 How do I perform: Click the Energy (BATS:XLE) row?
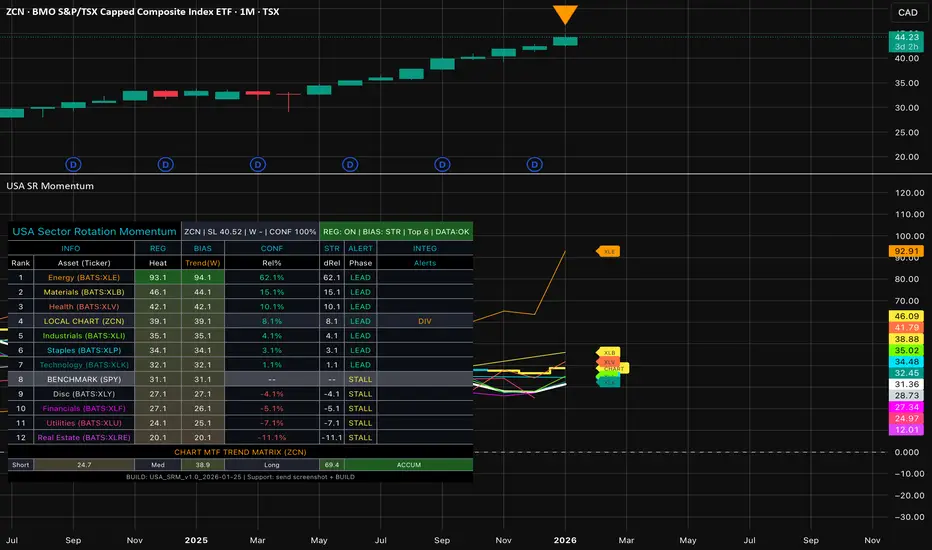coord(240,277)
